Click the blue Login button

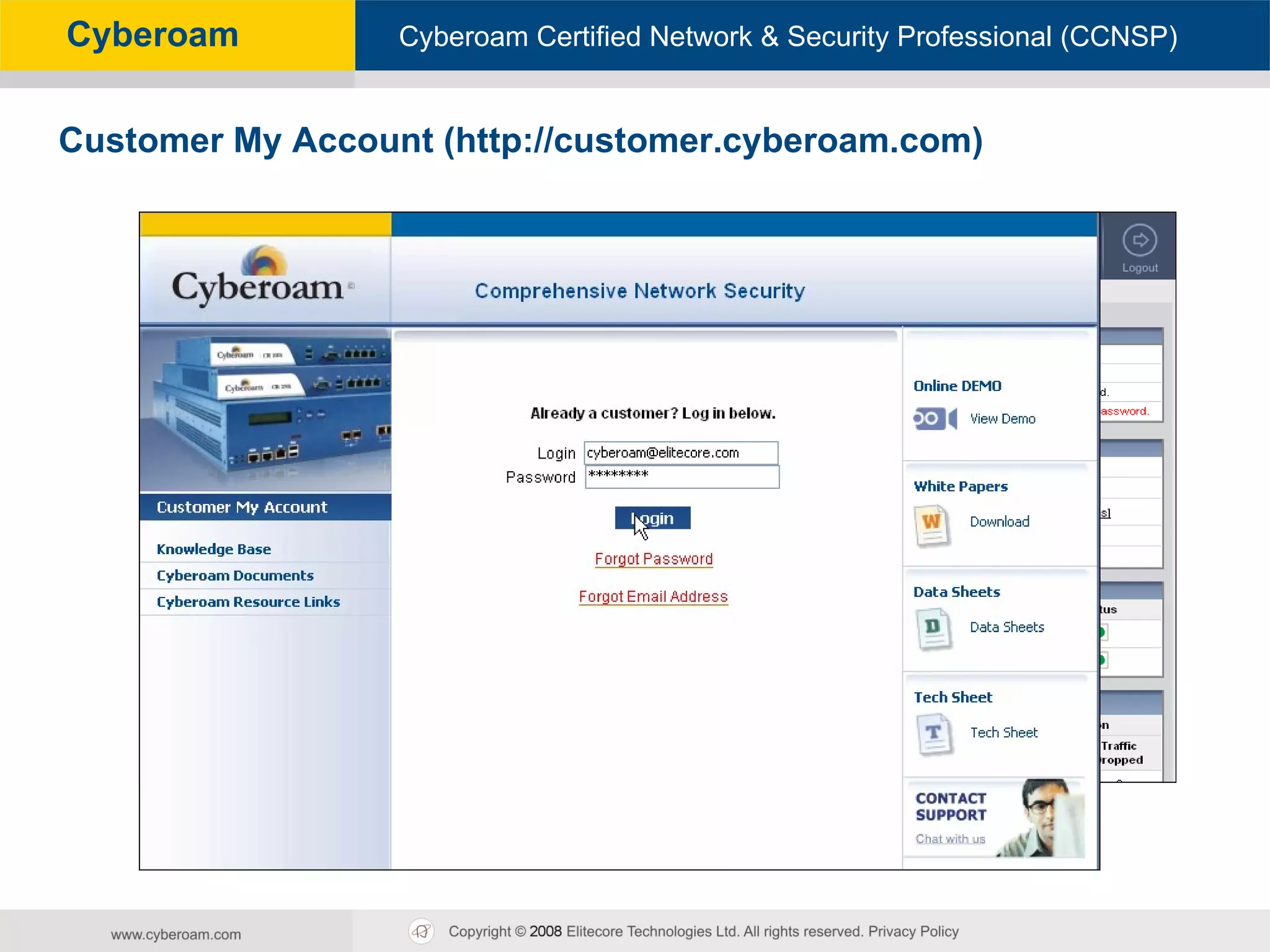[x=653, y=518]
